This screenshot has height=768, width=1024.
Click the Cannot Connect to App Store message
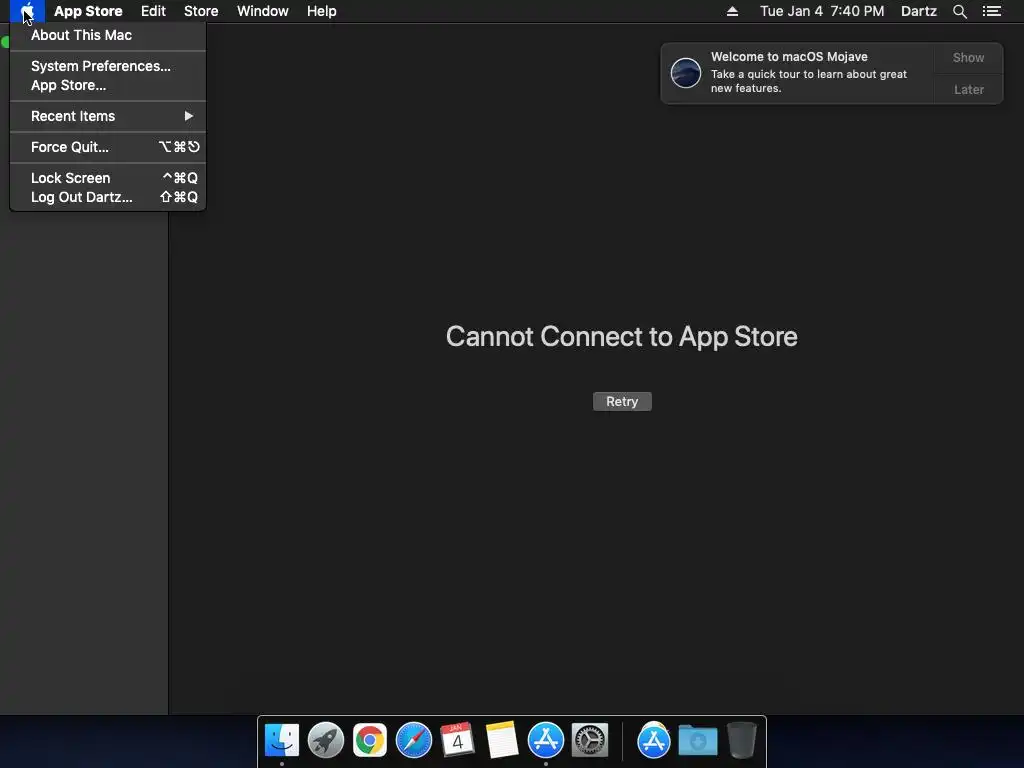pos(622,337)
